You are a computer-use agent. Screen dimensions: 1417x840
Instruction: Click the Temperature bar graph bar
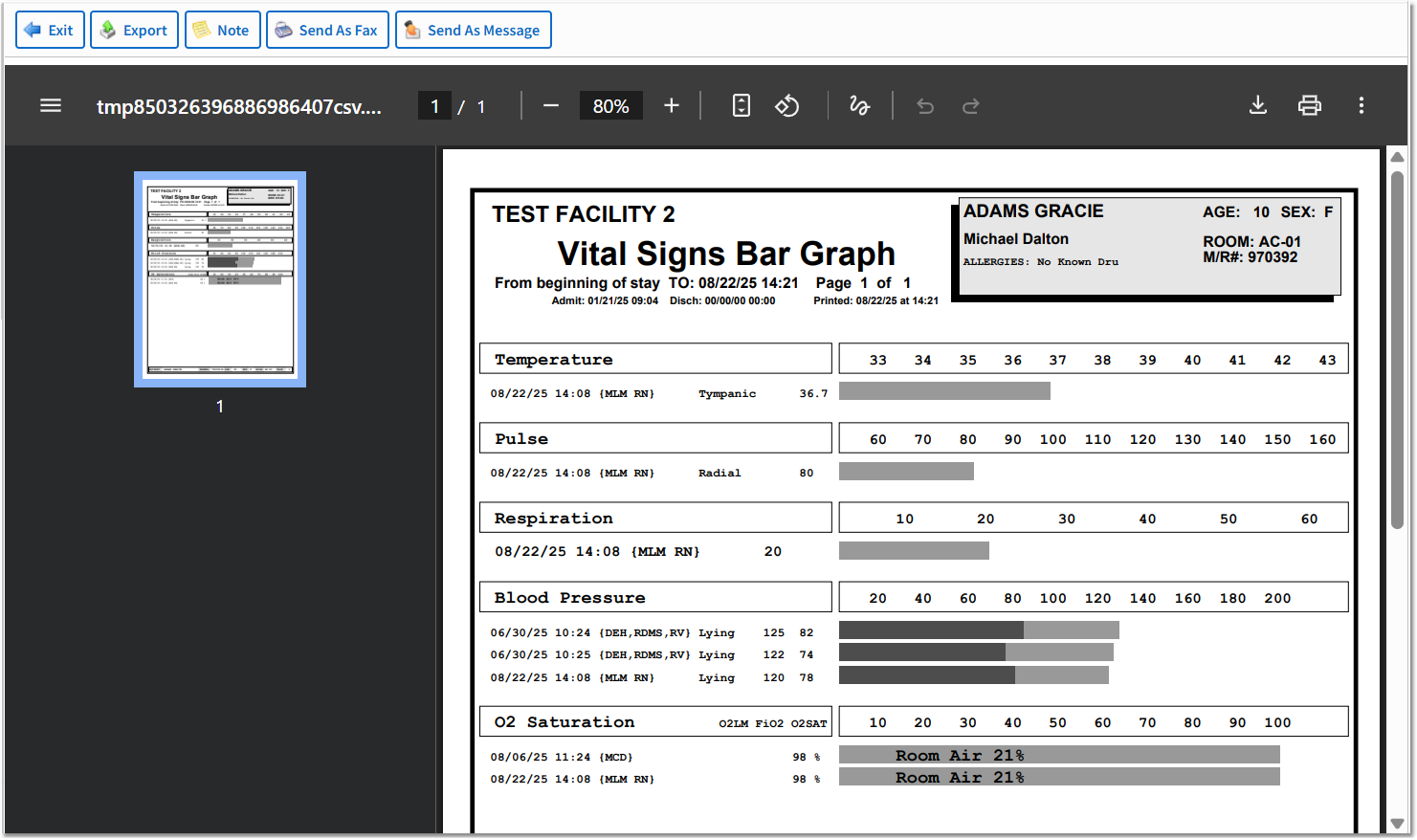pyautogui.click(x=944, y=390)
